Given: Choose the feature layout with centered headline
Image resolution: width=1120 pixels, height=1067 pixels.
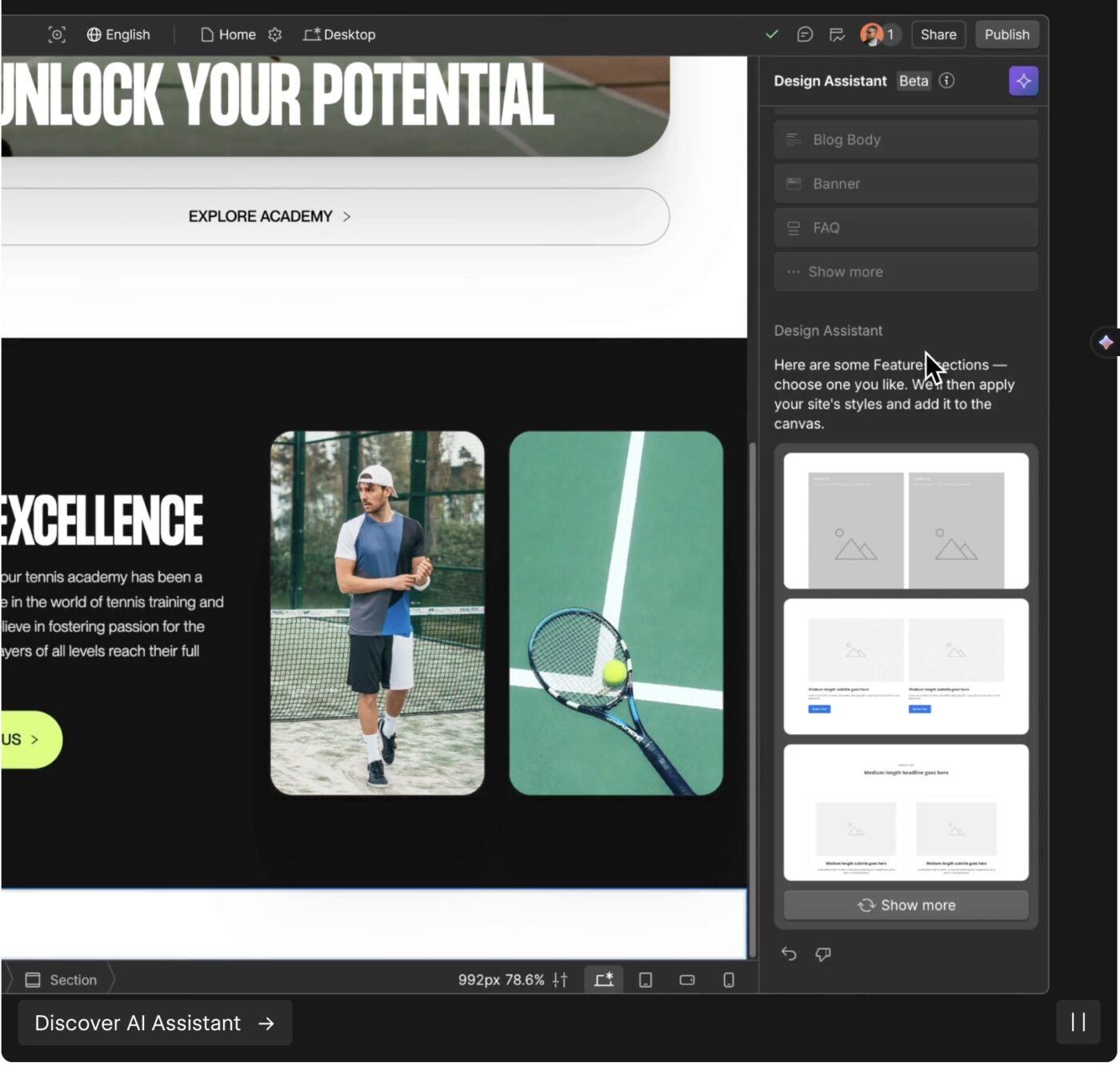Looking at the screenshot, I should pyautogui.click(x=906, y=813).
